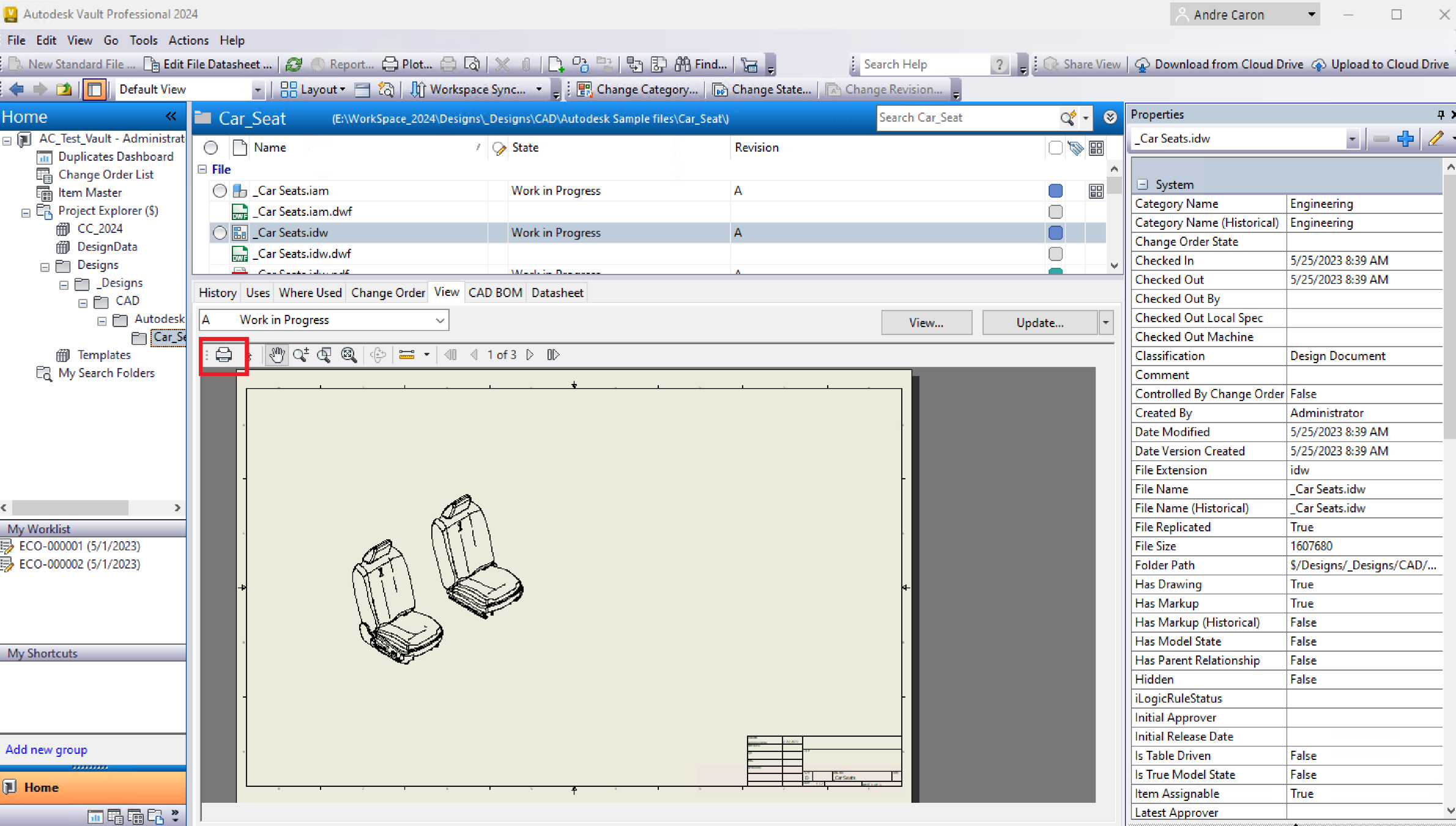Collapse the System properties group

(1142, 185)
